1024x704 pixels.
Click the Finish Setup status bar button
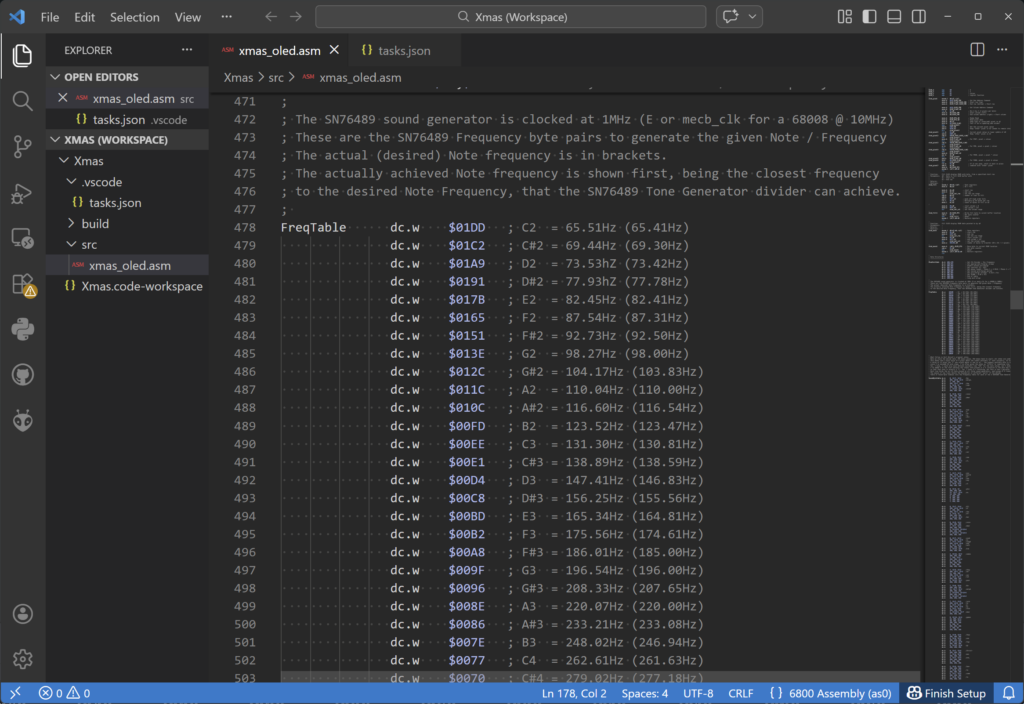point(946,693)
